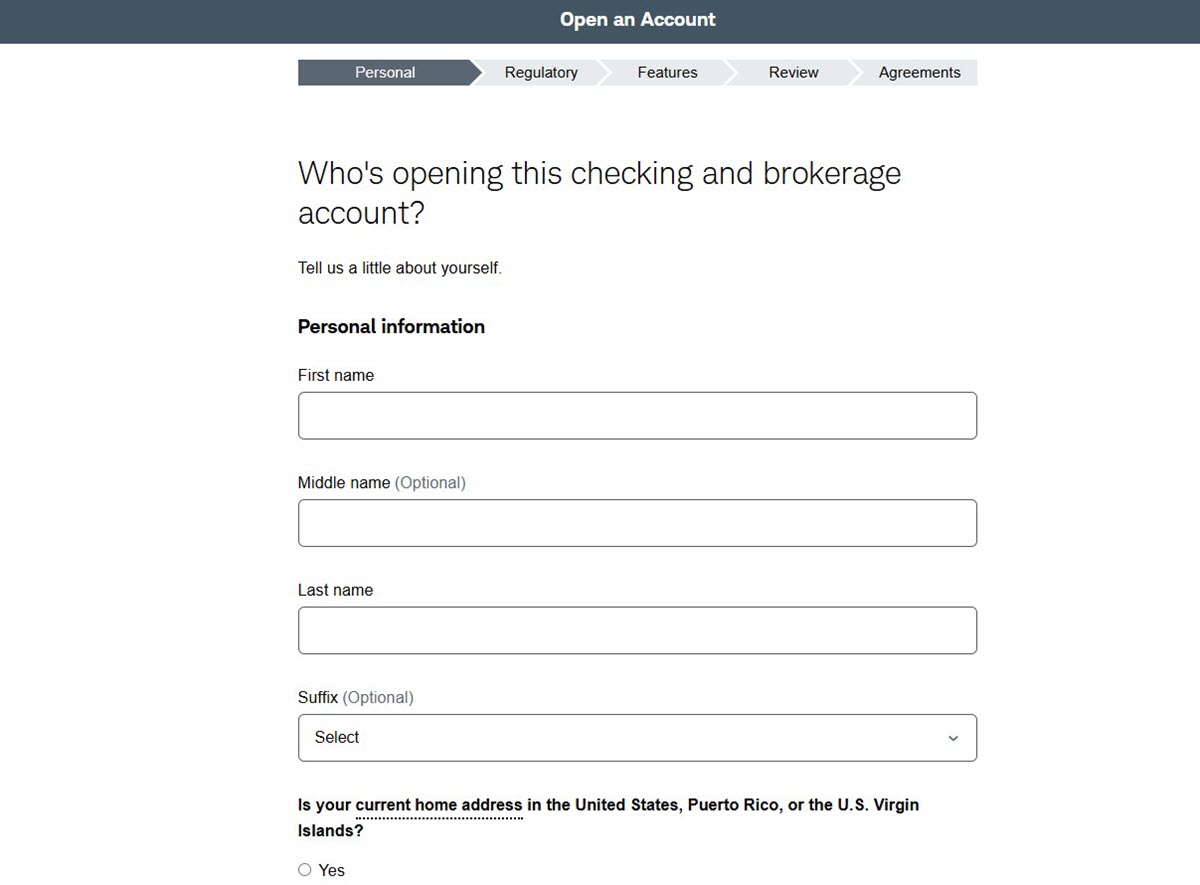Screen dimensions: 1200x885
Task: Show the current home address definition
Action: [439, 805]
